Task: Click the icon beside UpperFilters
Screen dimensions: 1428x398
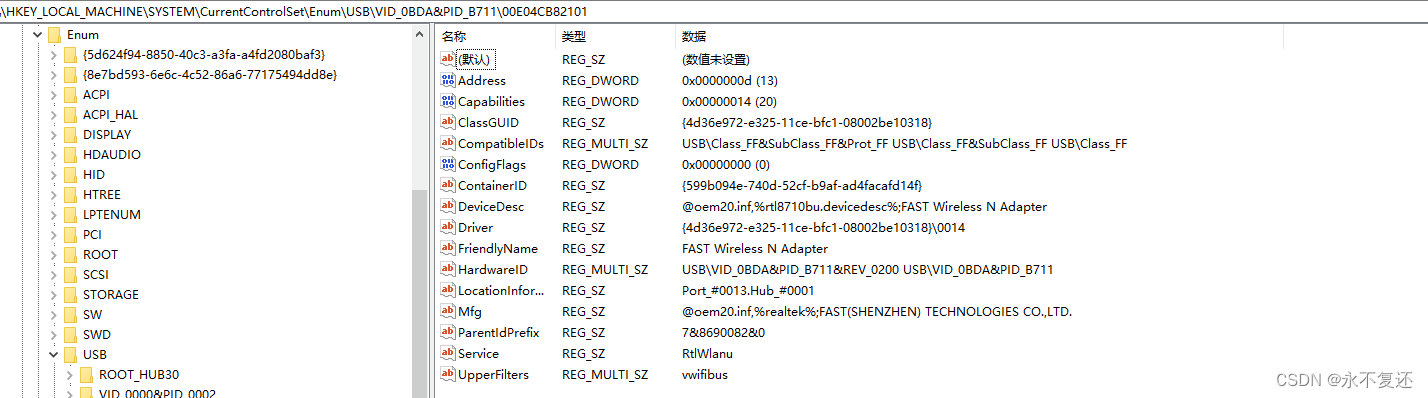Action: pos(448,374)
